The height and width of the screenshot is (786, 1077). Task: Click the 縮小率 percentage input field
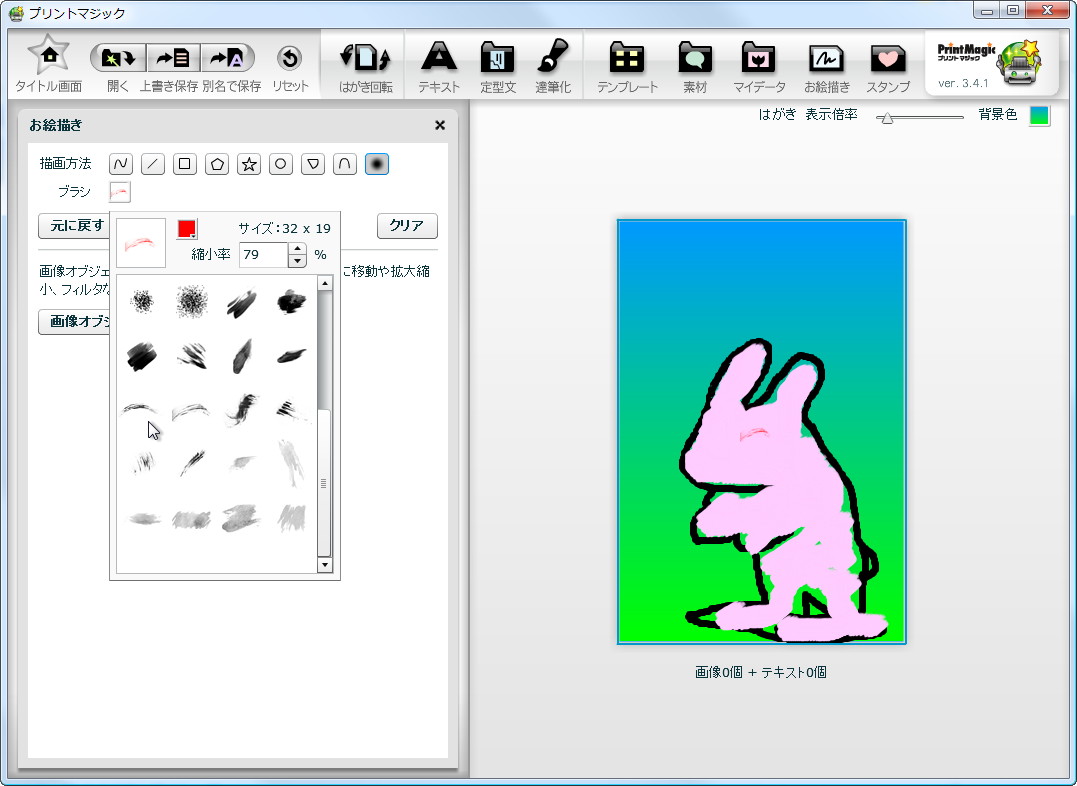tap(264, 255)
